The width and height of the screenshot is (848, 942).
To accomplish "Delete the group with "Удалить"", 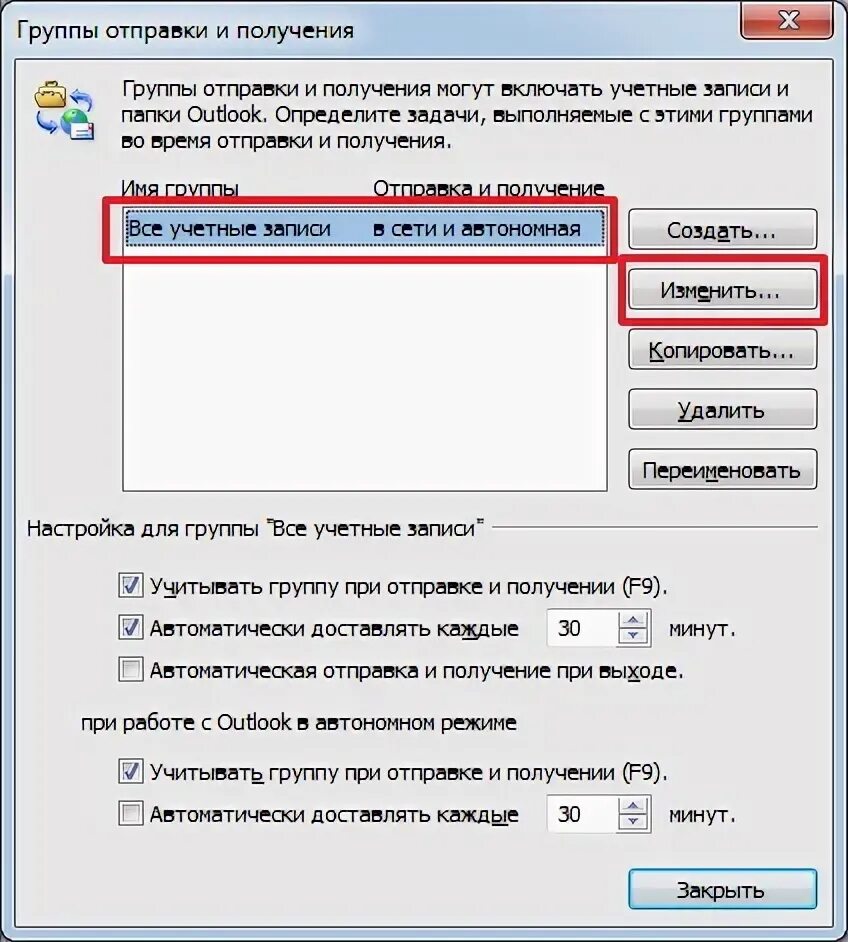I will (722, 410).
